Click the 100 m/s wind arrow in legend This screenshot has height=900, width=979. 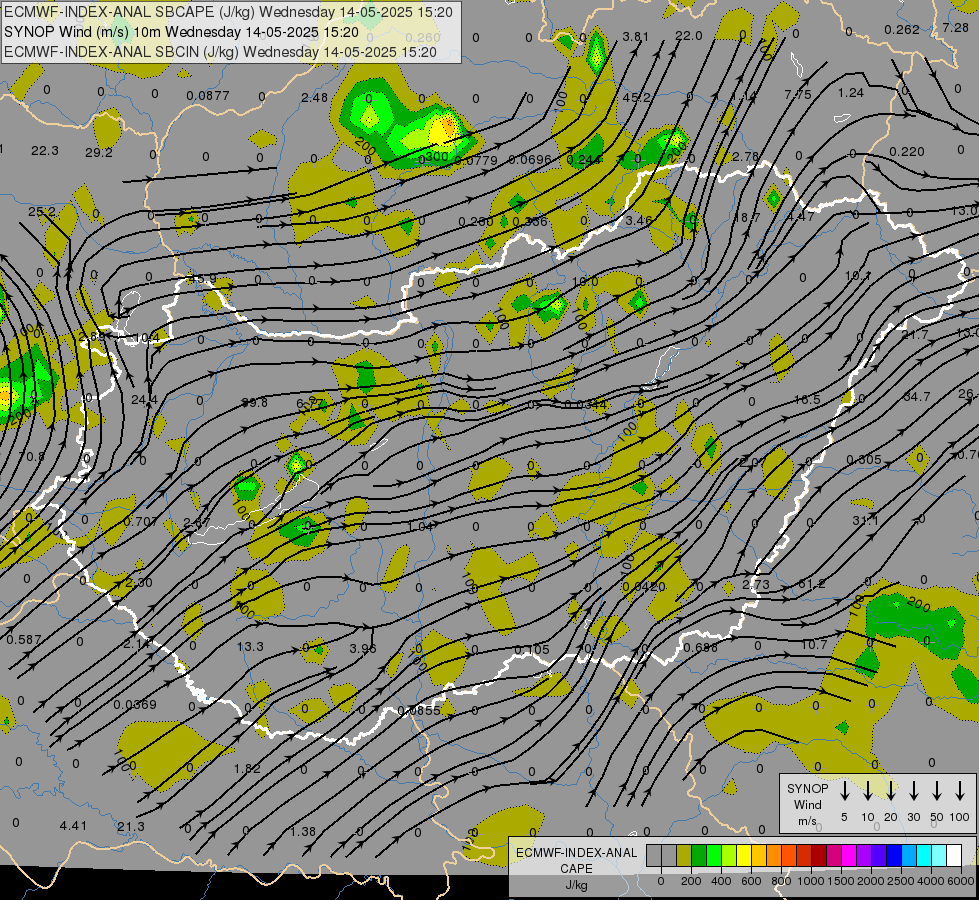(960, 791)
